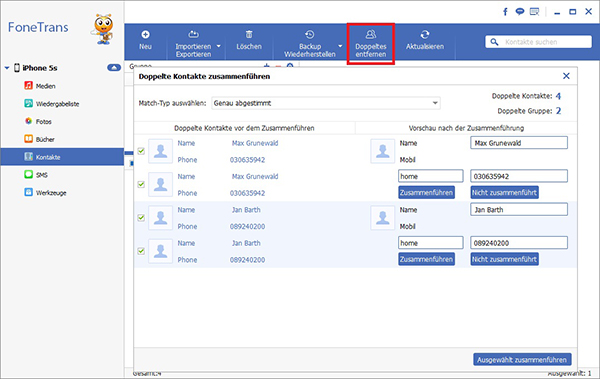Uncheck the second Jan Barth contact
The width and height of the screenshot is (600, 379).
(141, 251)
